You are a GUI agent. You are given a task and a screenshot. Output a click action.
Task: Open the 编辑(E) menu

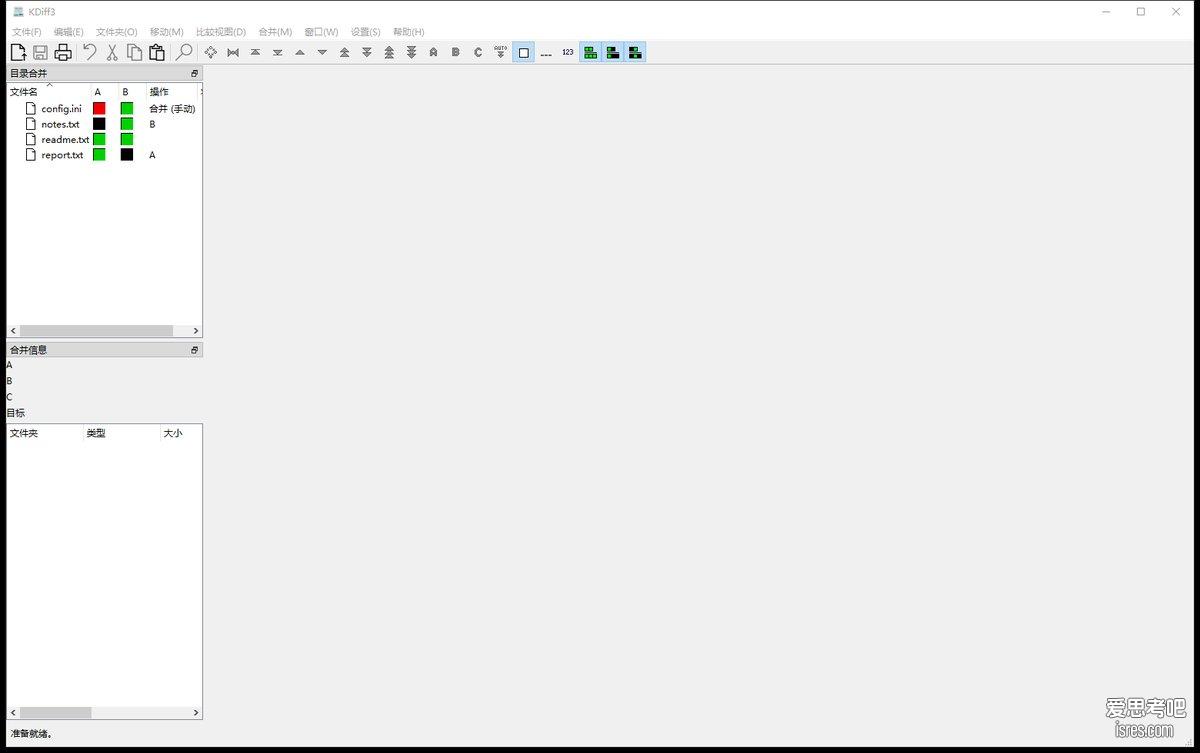coord(69,32)
